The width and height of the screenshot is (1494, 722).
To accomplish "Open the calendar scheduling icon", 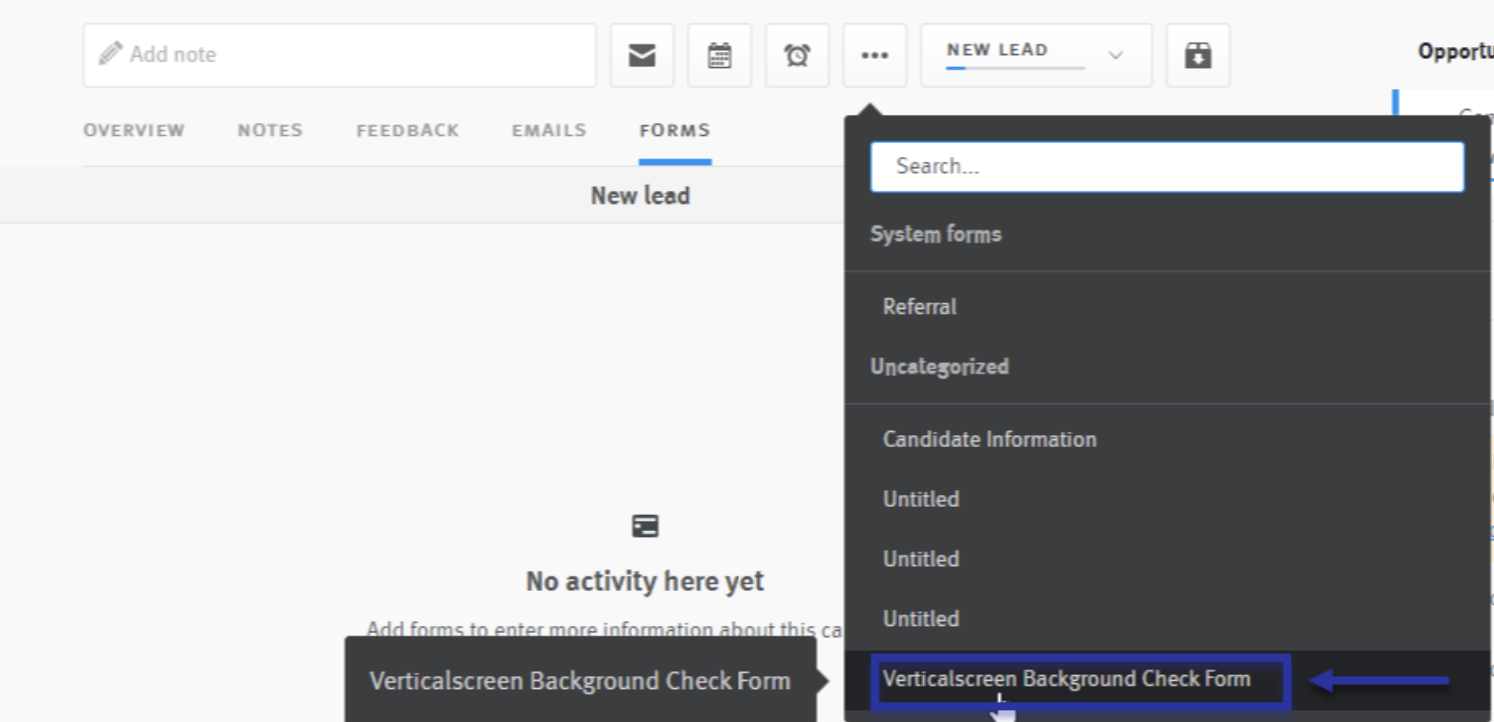I will pos(719,56).
